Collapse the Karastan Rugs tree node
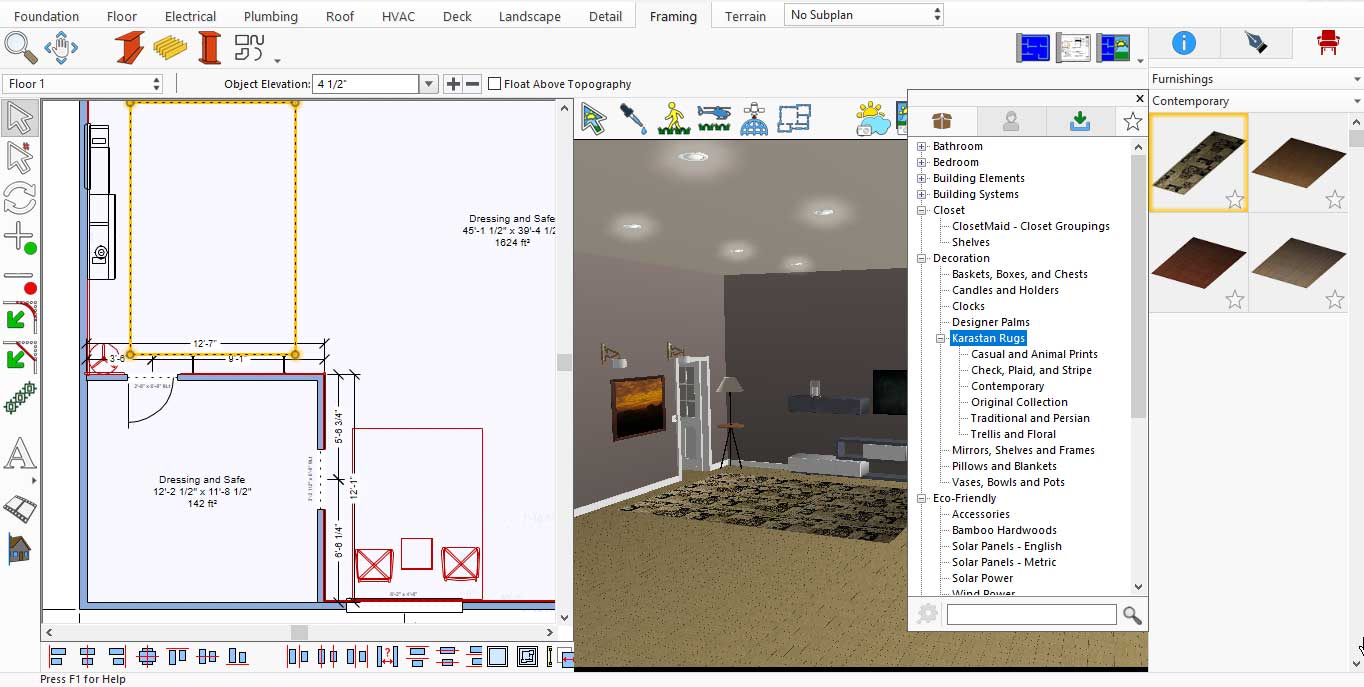Screen dimensions: 1364x687 [x=941, y=338]
